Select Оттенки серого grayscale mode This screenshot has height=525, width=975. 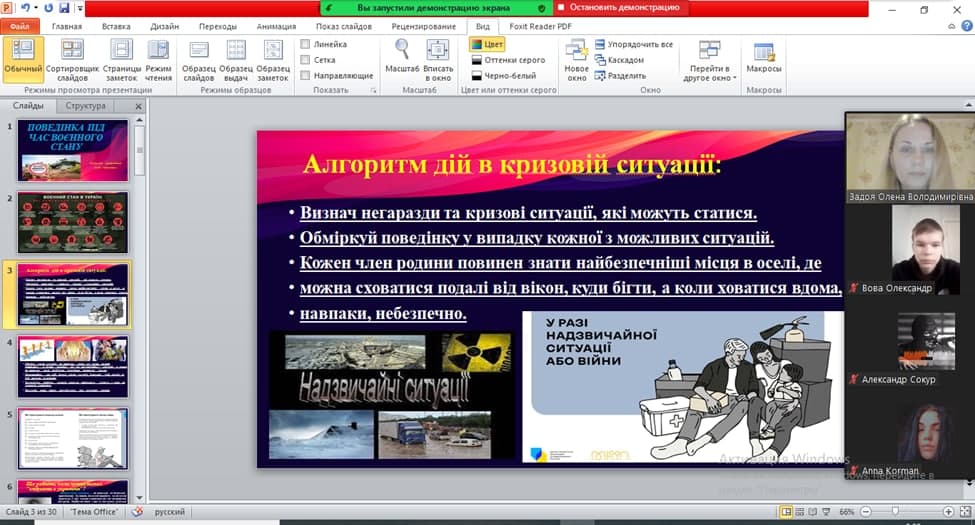[x=508, y=60]
